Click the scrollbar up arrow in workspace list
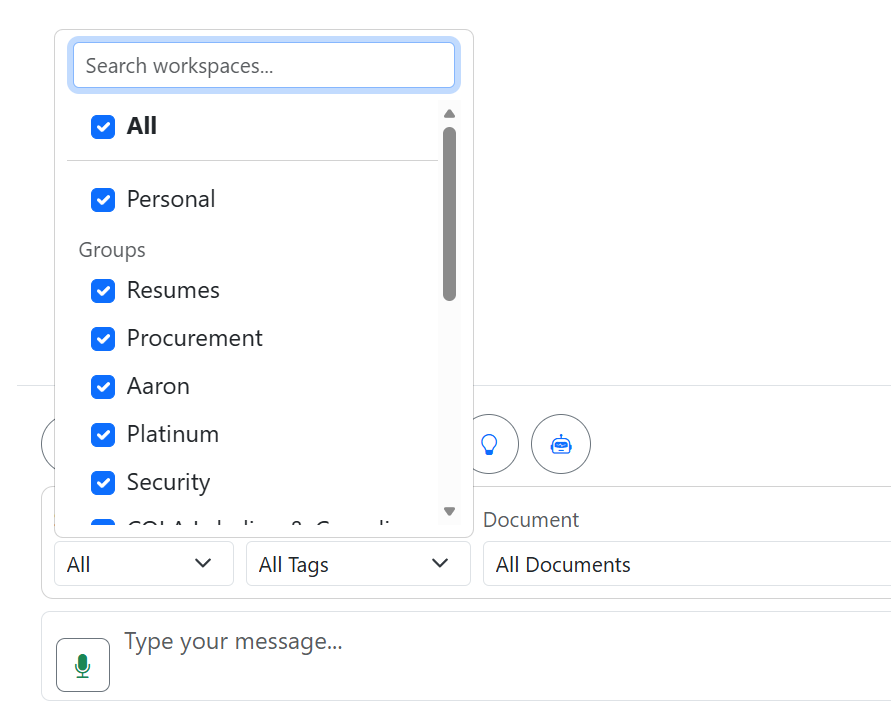 449,114
